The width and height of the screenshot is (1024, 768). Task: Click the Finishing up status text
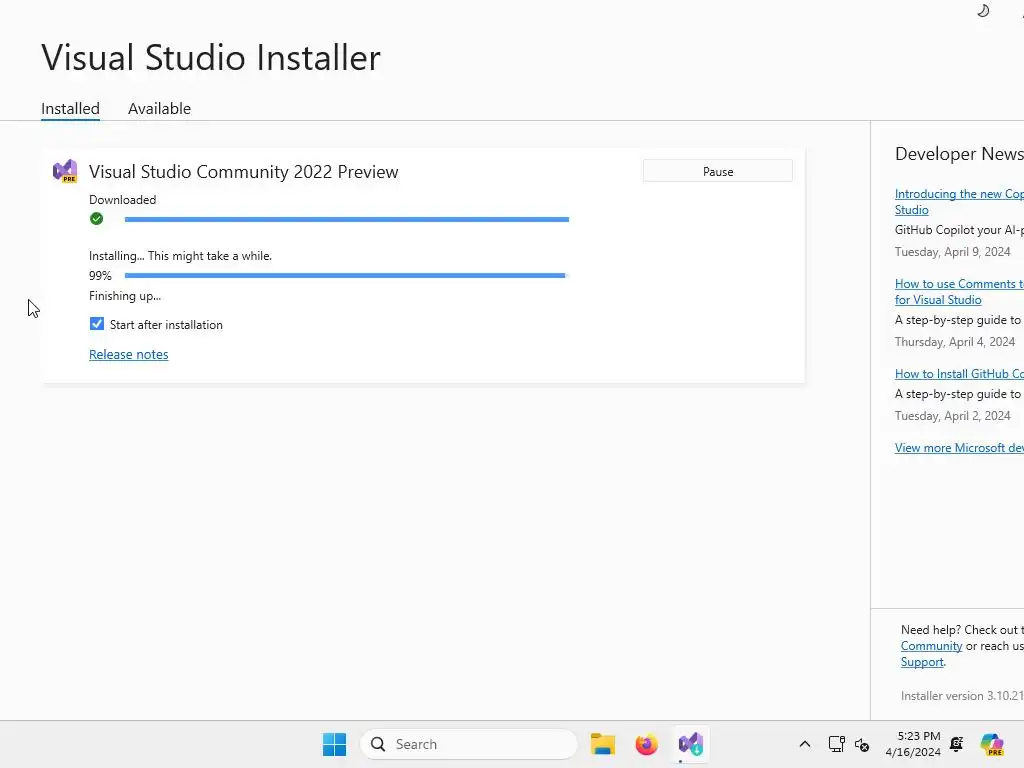tap(125, 296)
